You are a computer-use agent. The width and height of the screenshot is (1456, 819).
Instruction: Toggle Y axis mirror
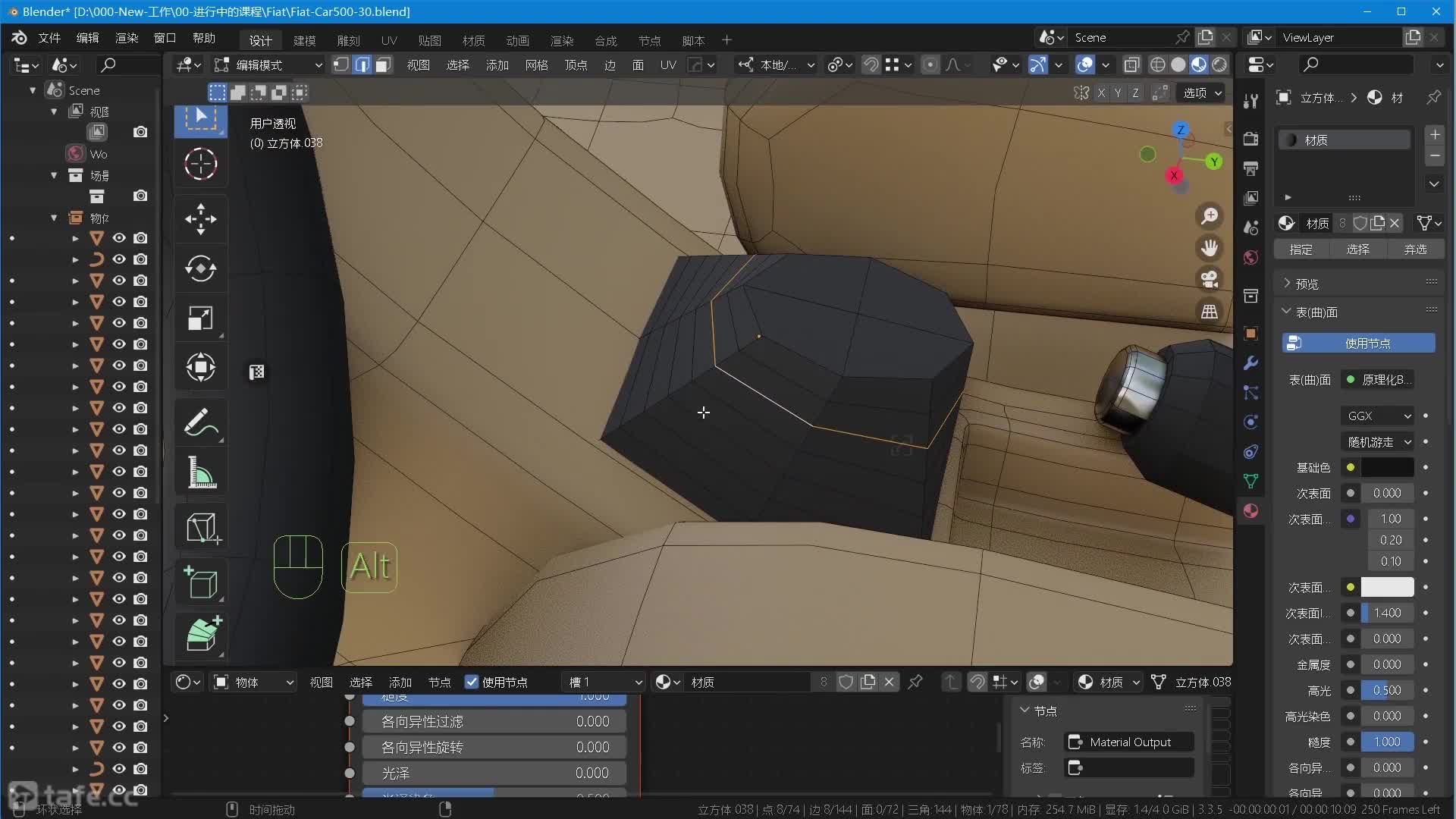(1118, 93)
